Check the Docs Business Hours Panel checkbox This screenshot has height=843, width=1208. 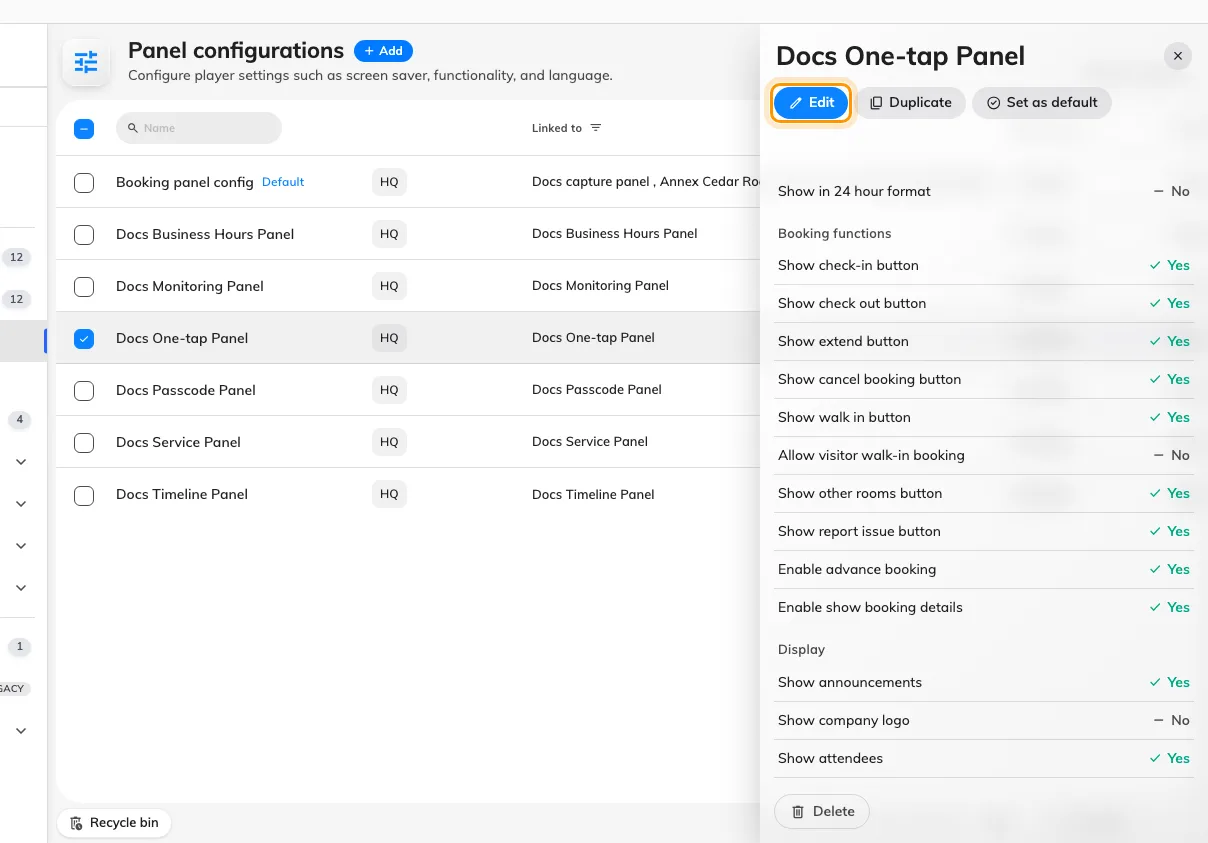point(84,234)
